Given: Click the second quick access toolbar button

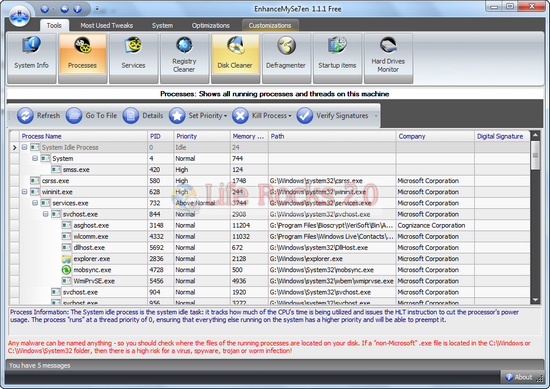Looking at the screenshot, I should pyautogui.click(x=65, y=9).
